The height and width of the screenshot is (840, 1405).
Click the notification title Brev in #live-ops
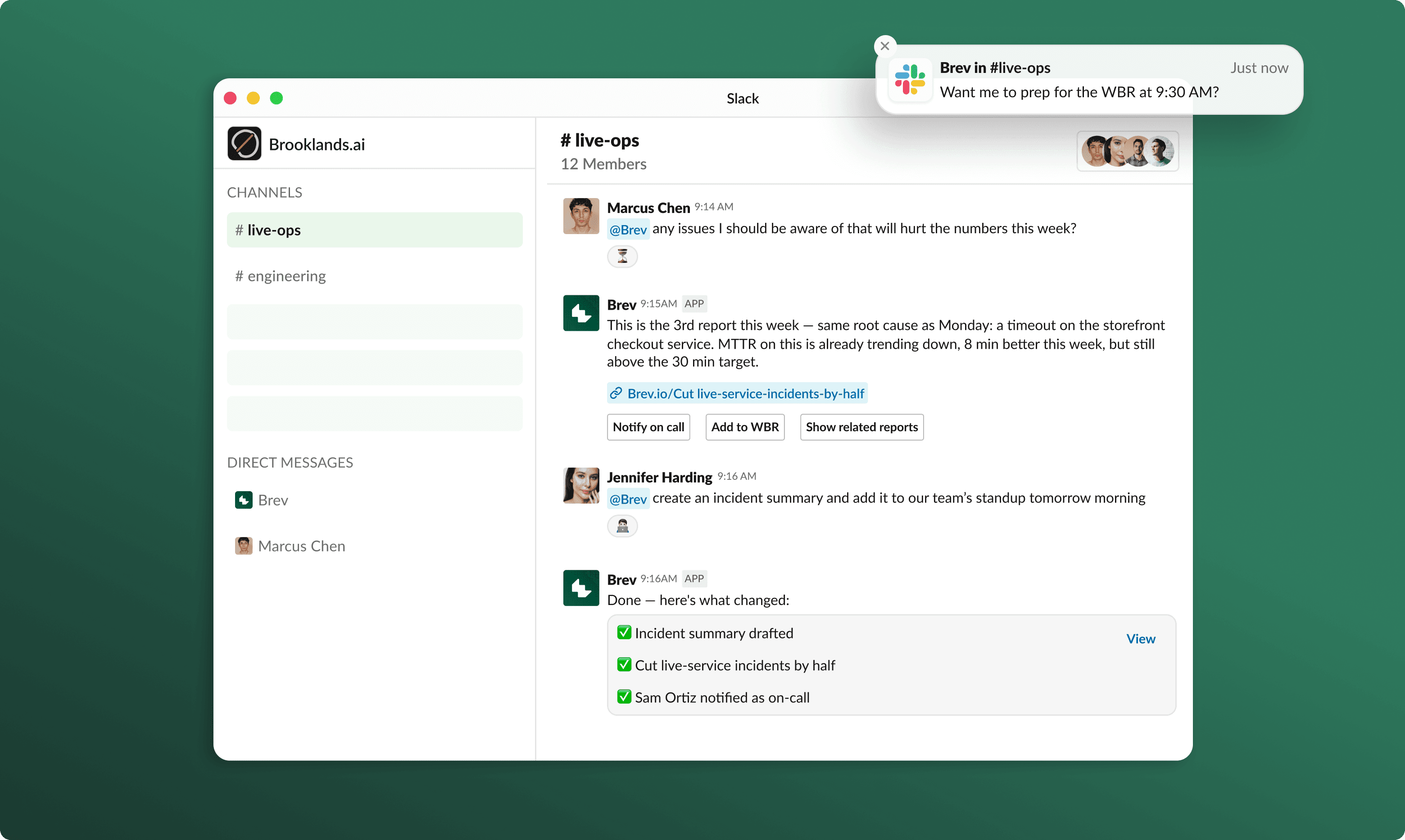pyautogui.click(x=995, y=68)
